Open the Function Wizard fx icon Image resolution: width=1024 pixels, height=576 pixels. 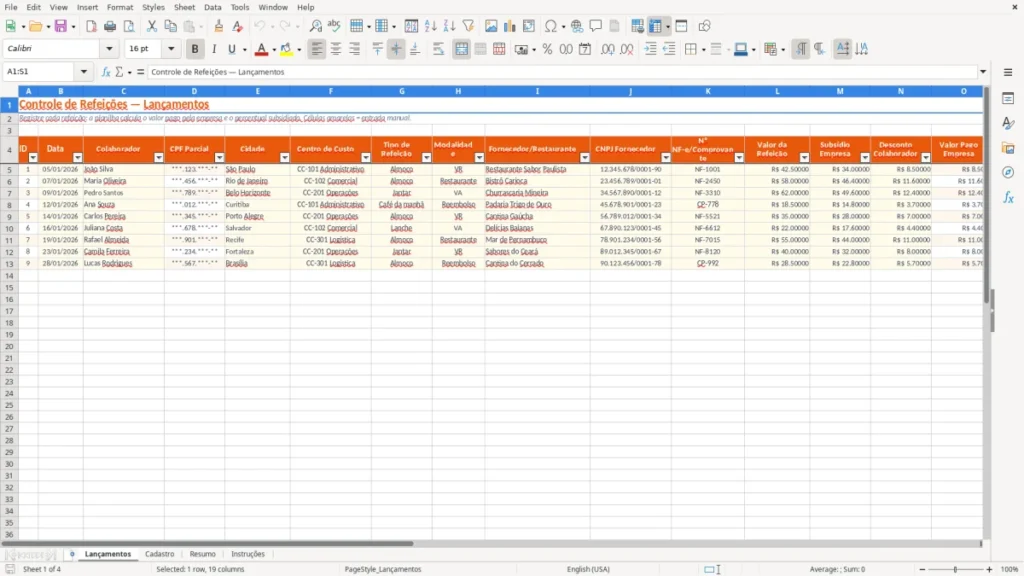[x=106, y=72]
